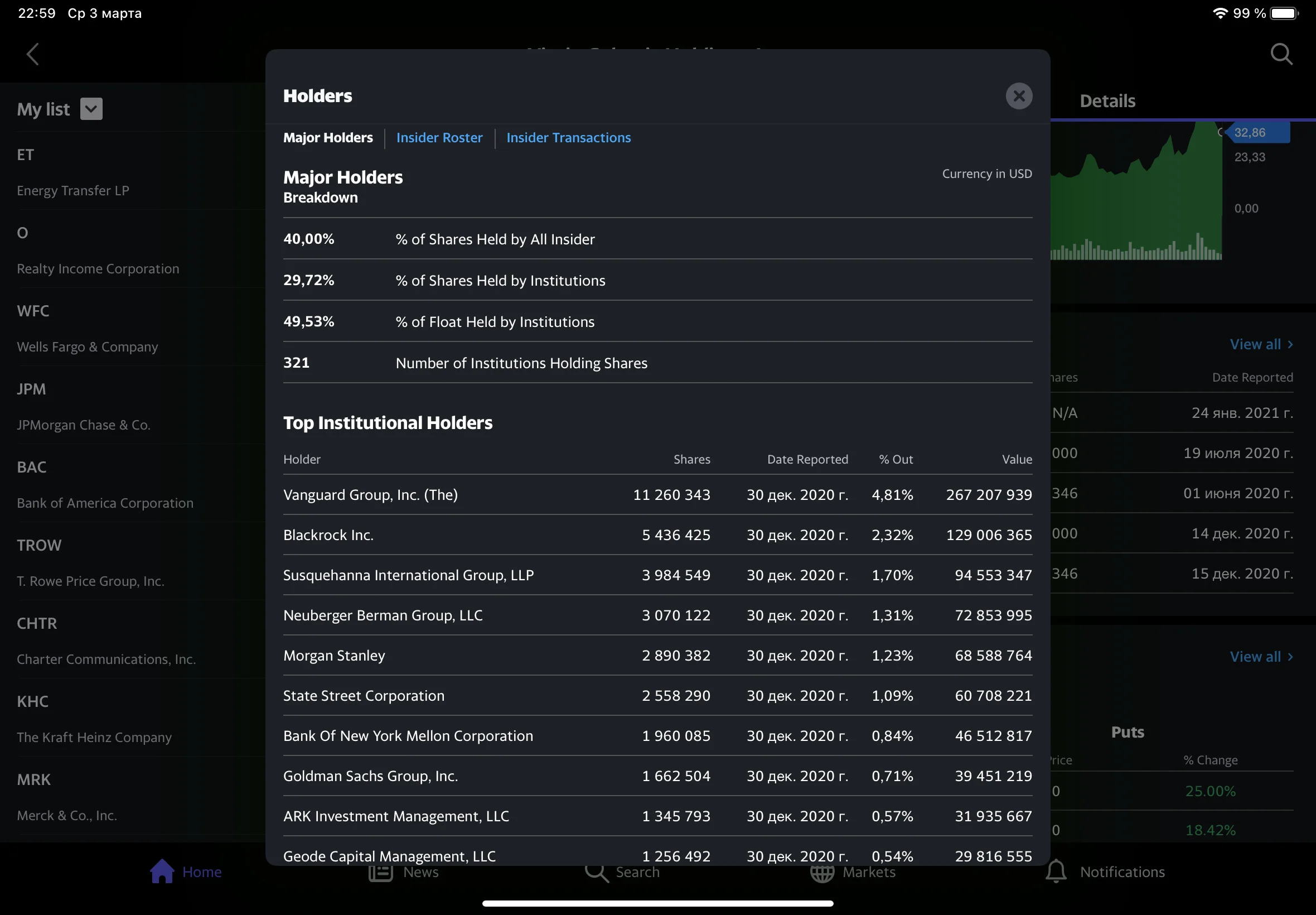Select the Blackrock Inc. holder row
This screenshot has height=915, width=1316.
[x=657, y=534]
